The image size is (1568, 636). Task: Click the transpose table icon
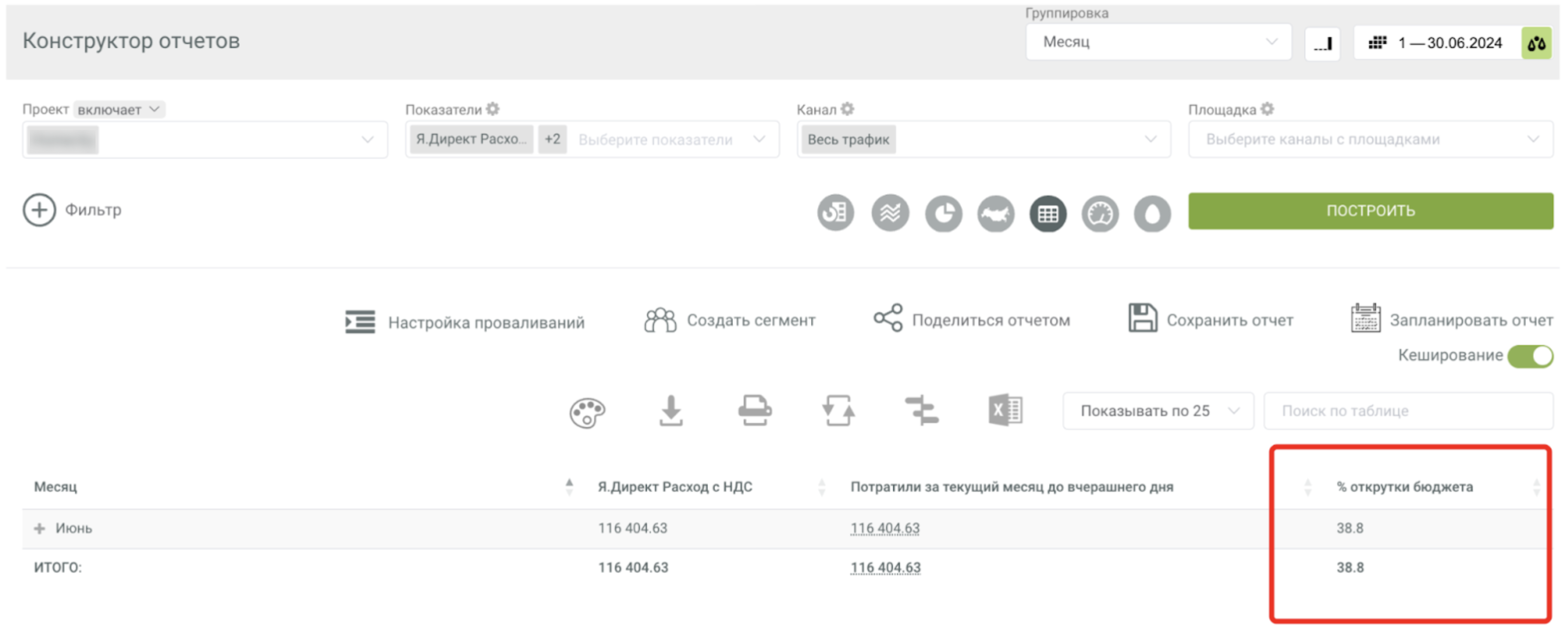click(838, 410)
